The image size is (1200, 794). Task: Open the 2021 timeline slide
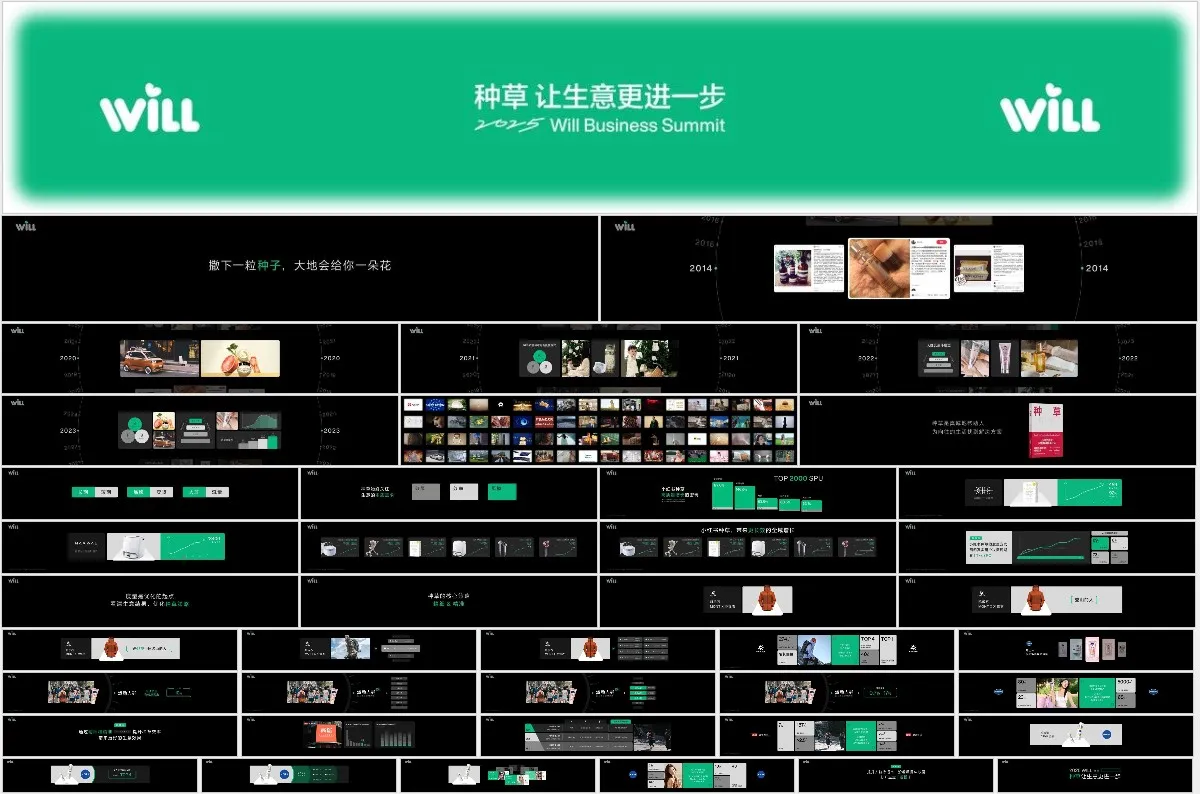point(599,358)
